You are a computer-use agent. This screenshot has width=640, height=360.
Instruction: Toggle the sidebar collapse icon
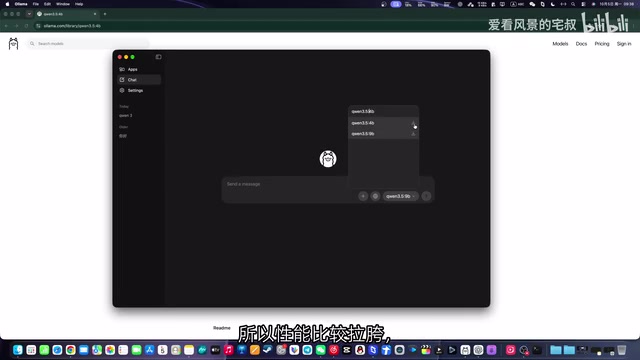(158, 57)
